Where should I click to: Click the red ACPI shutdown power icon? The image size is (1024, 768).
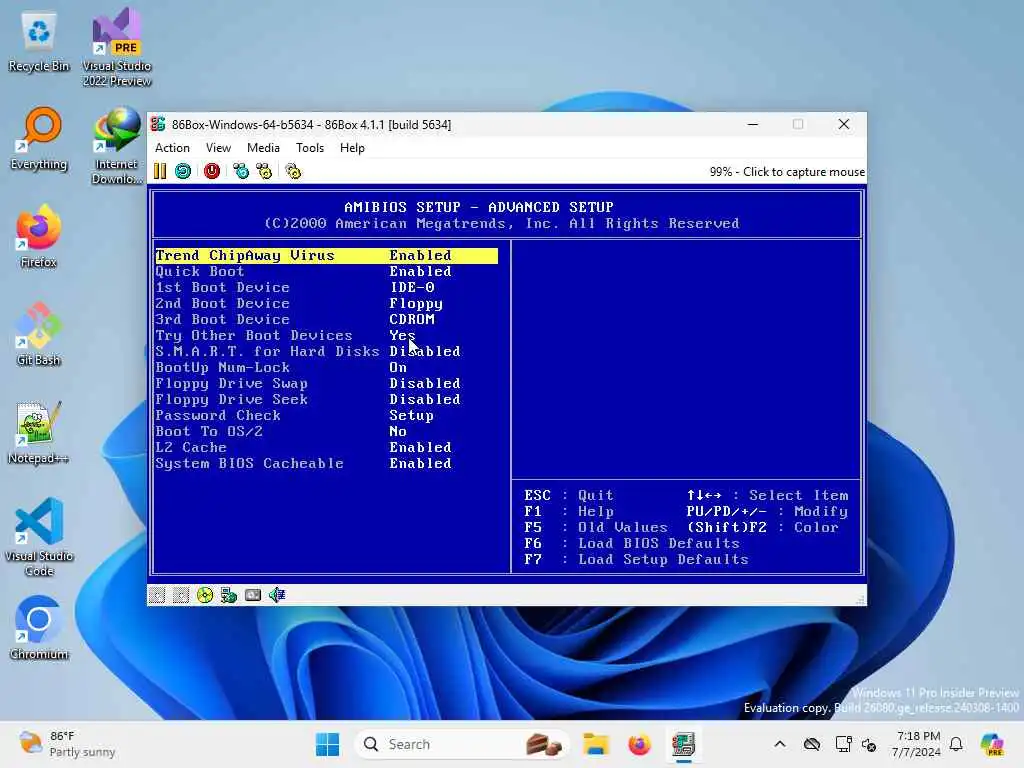tap(212, 171)
